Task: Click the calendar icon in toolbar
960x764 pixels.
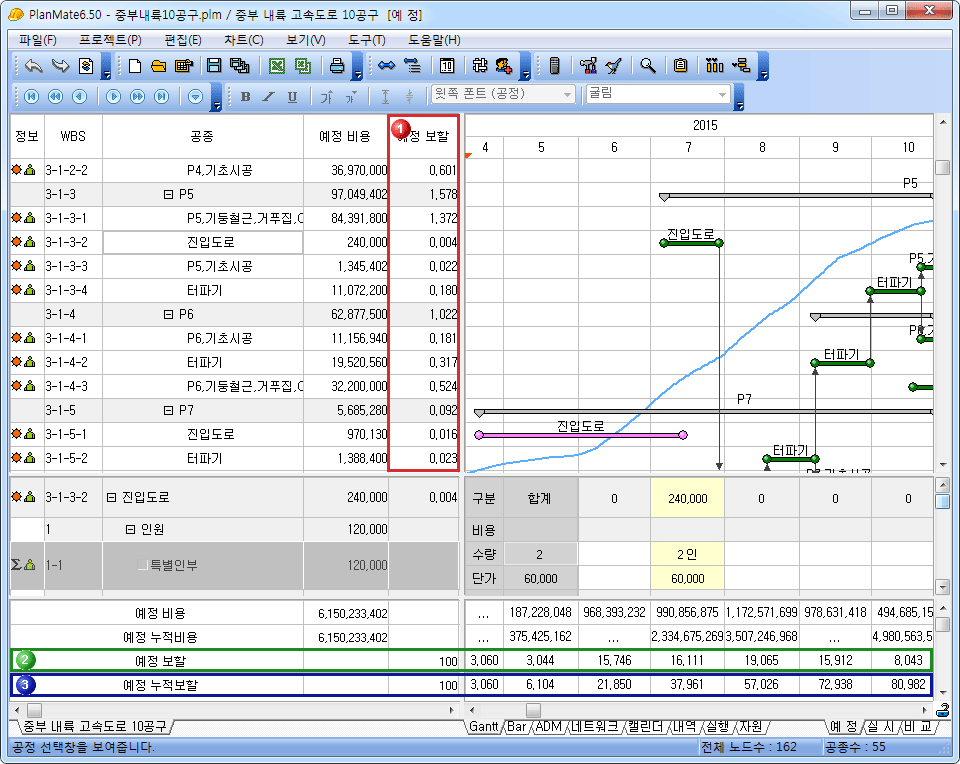Action: [446, 66]
